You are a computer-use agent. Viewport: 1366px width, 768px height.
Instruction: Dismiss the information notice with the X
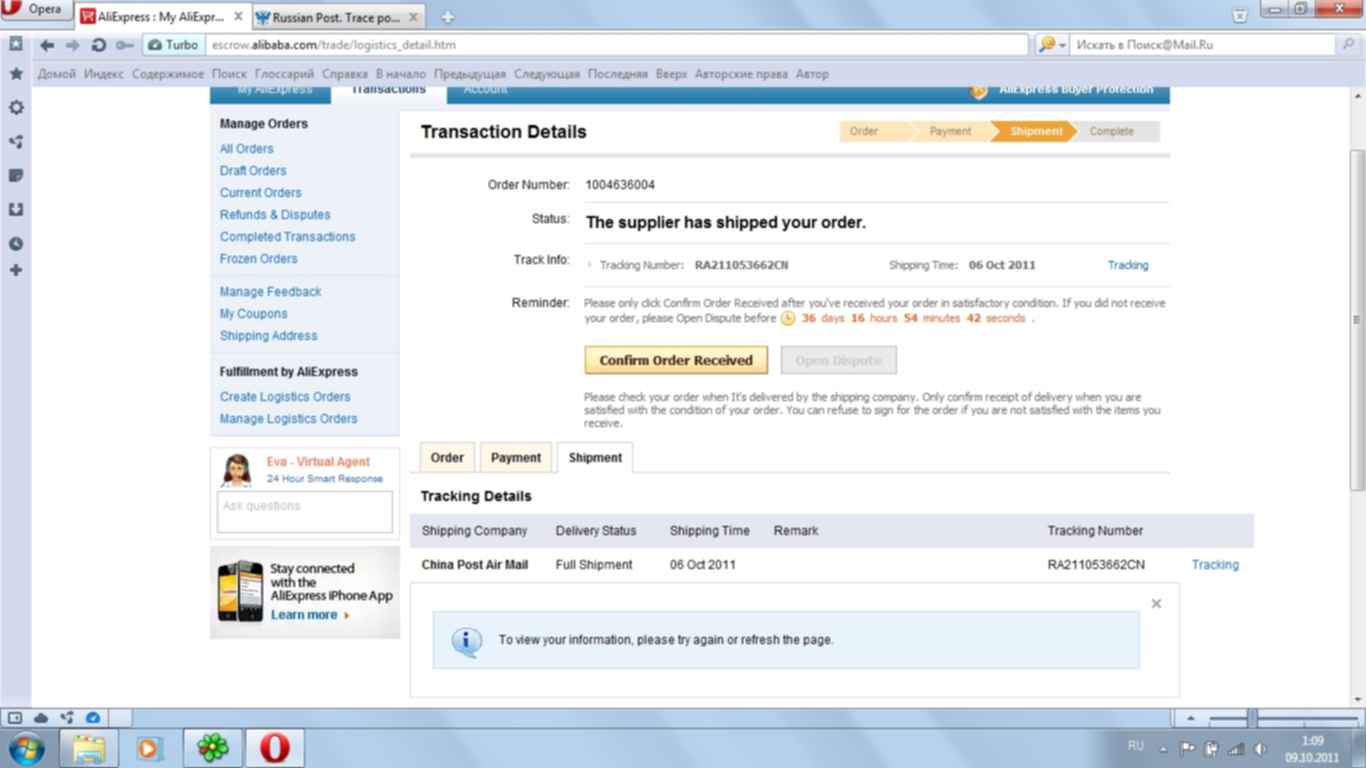[x=1156, y=604]
